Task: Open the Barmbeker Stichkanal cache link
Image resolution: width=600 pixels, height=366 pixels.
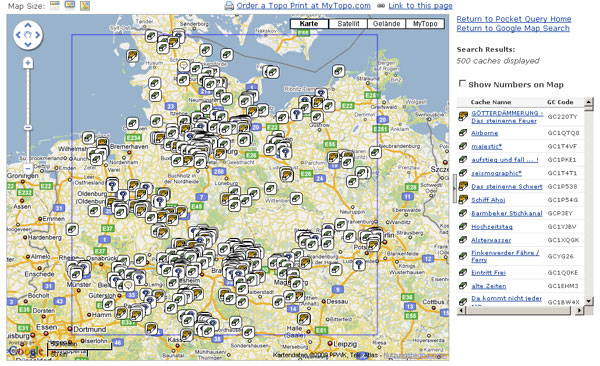Action: tap(507, 213)
